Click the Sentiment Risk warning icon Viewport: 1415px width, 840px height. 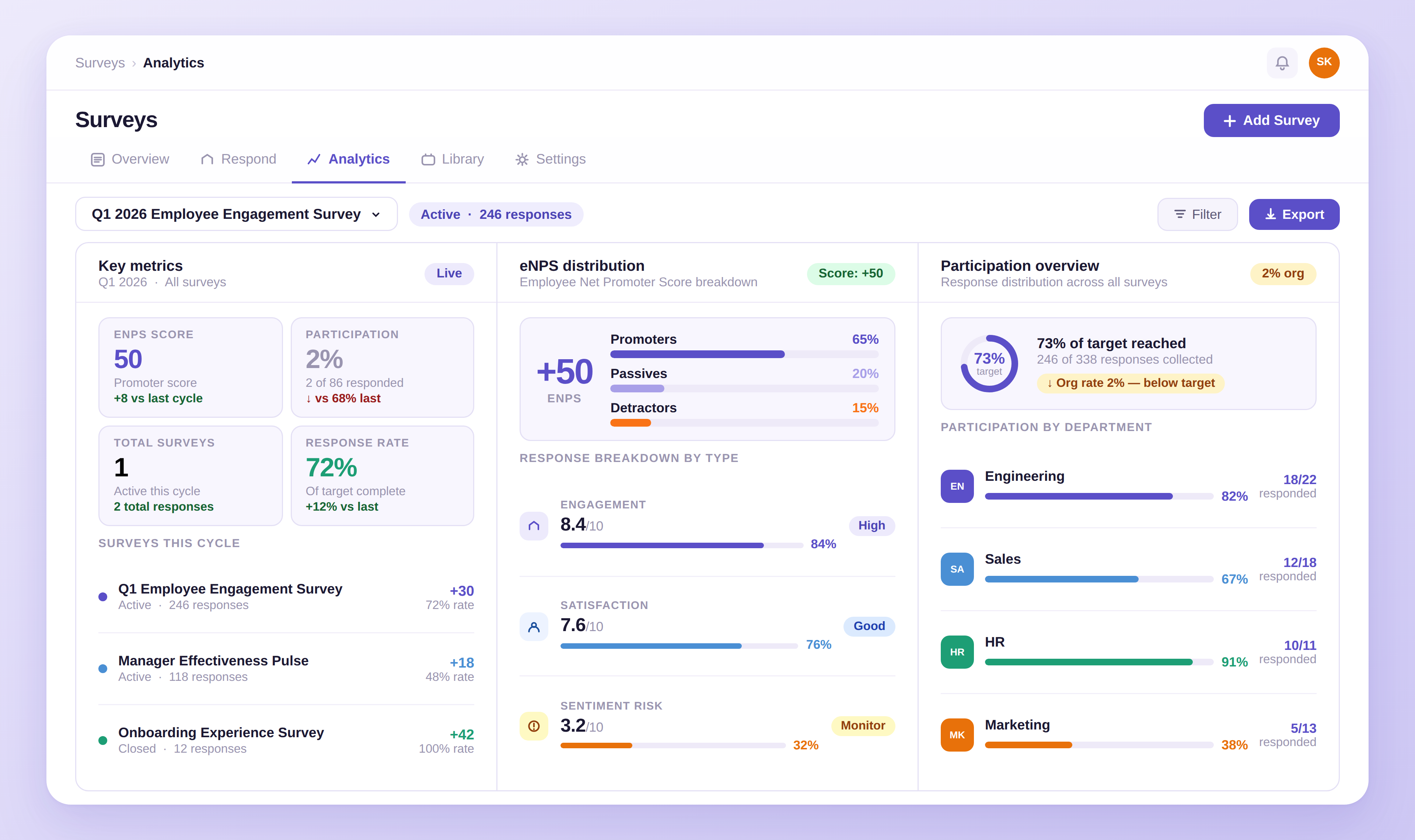(534, 726)
